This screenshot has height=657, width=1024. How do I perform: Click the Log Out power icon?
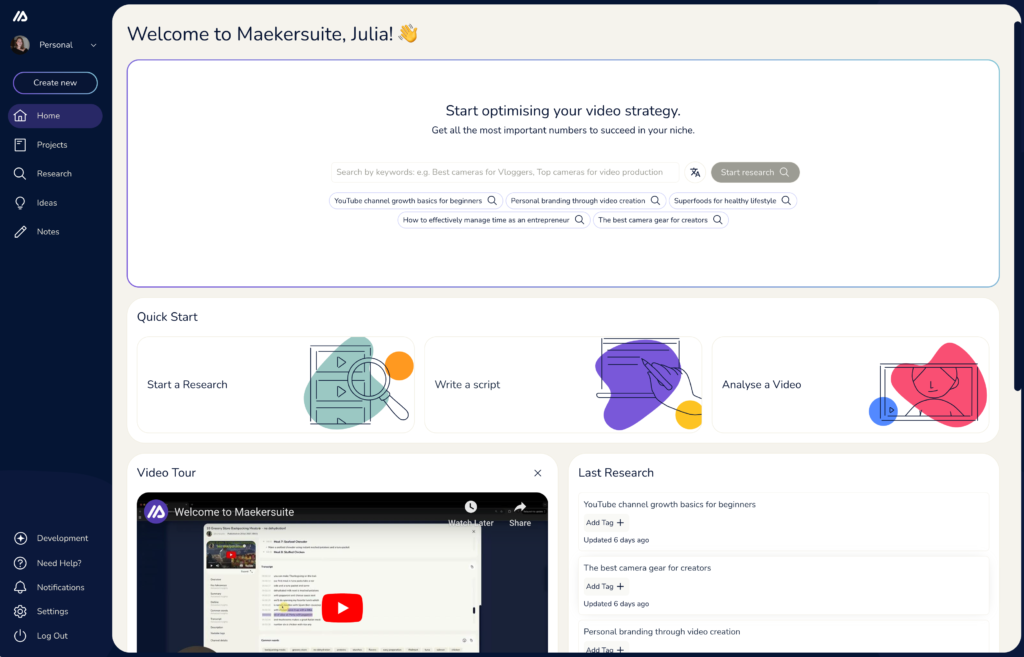coord(20,635)
